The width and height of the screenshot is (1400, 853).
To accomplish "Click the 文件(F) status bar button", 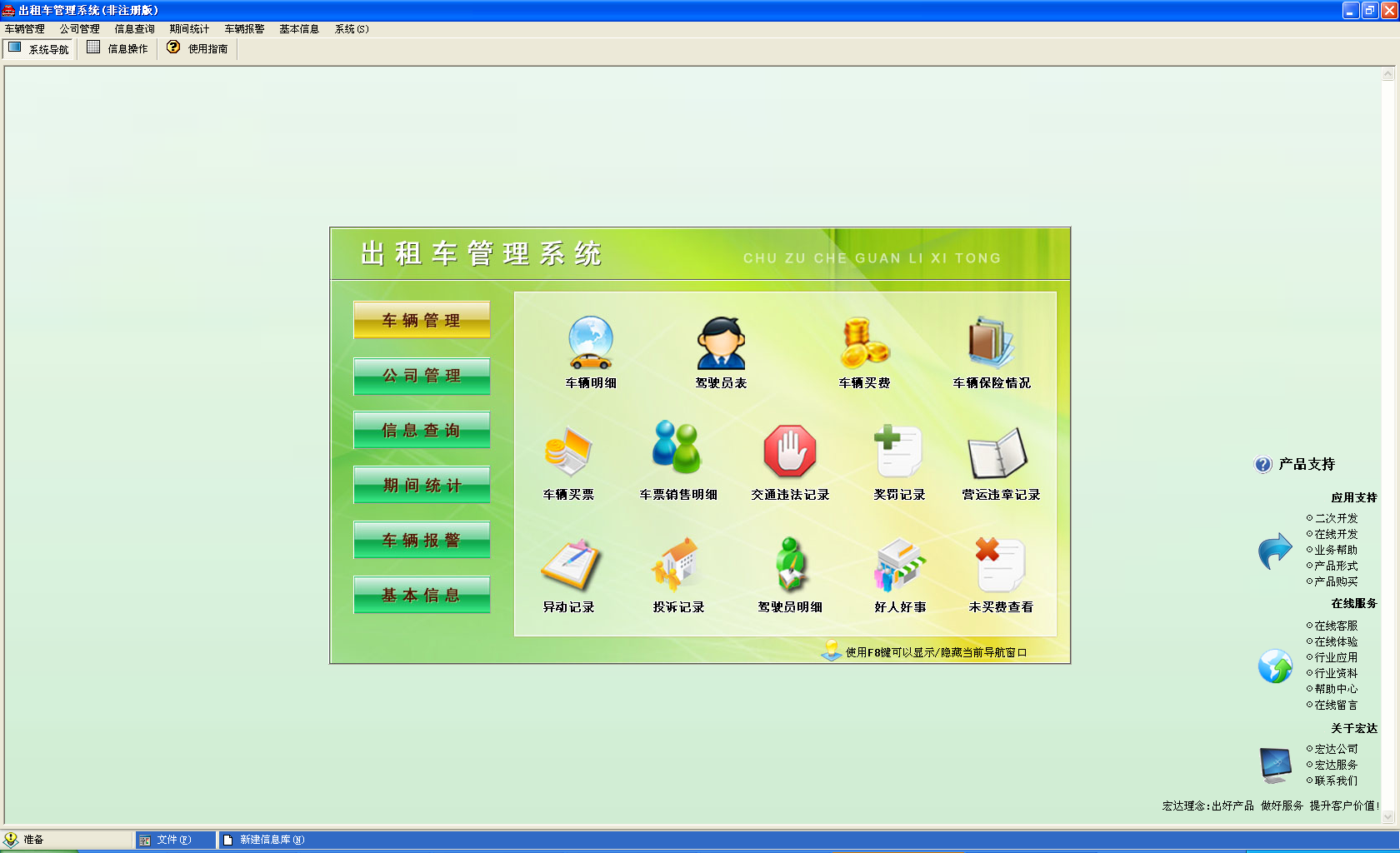I will coord(174,840).
